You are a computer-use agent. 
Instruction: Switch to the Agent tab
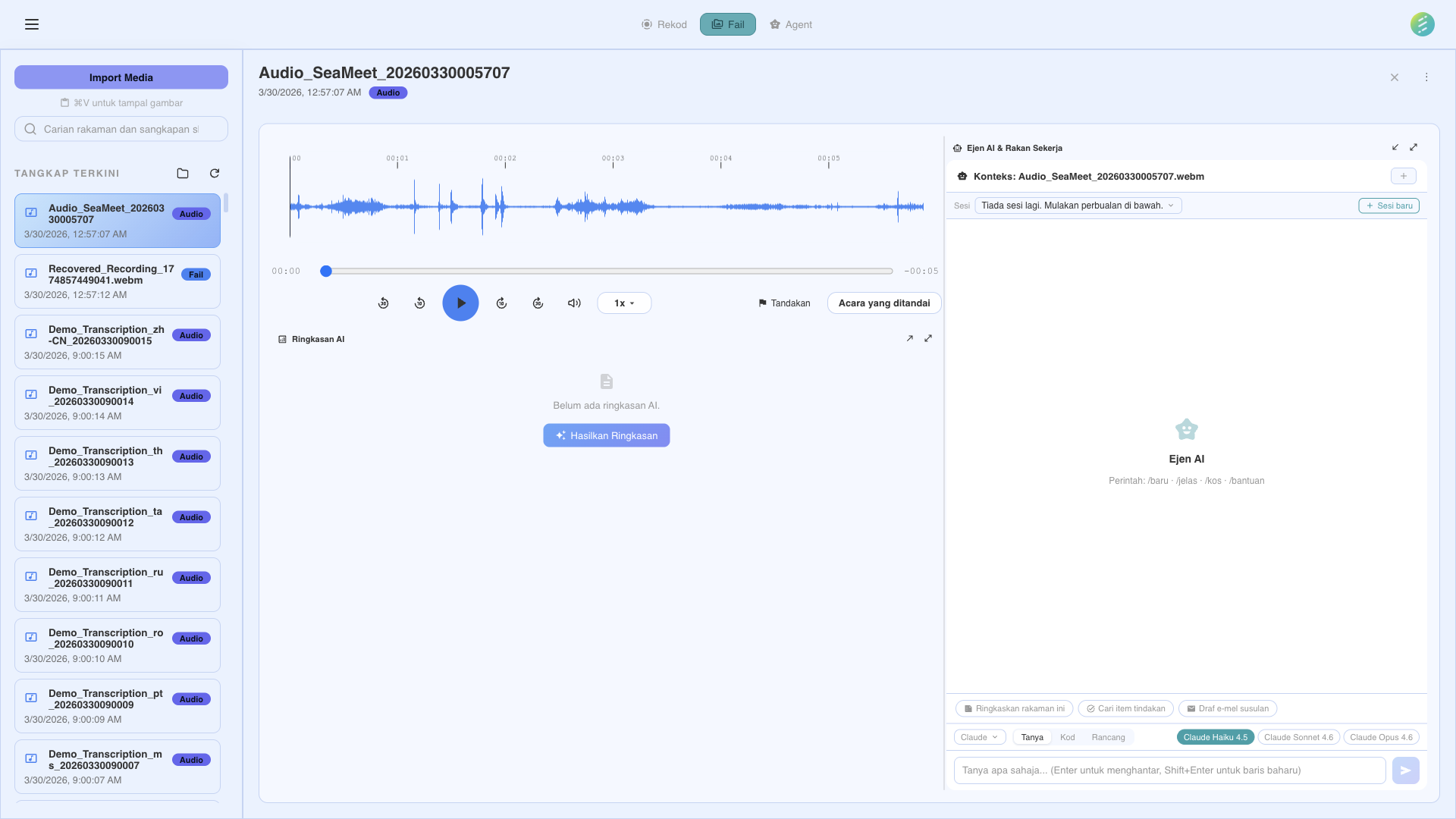(x=791, y=24)
